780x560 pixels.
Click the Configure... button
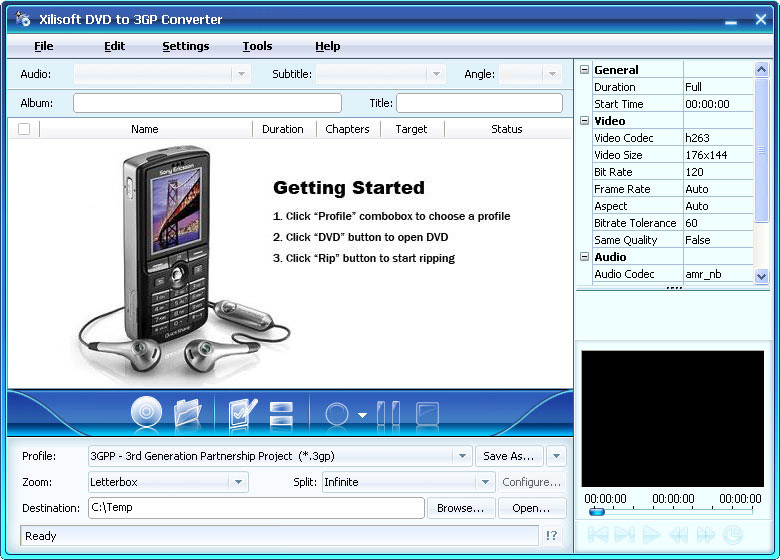pos(531,482)
